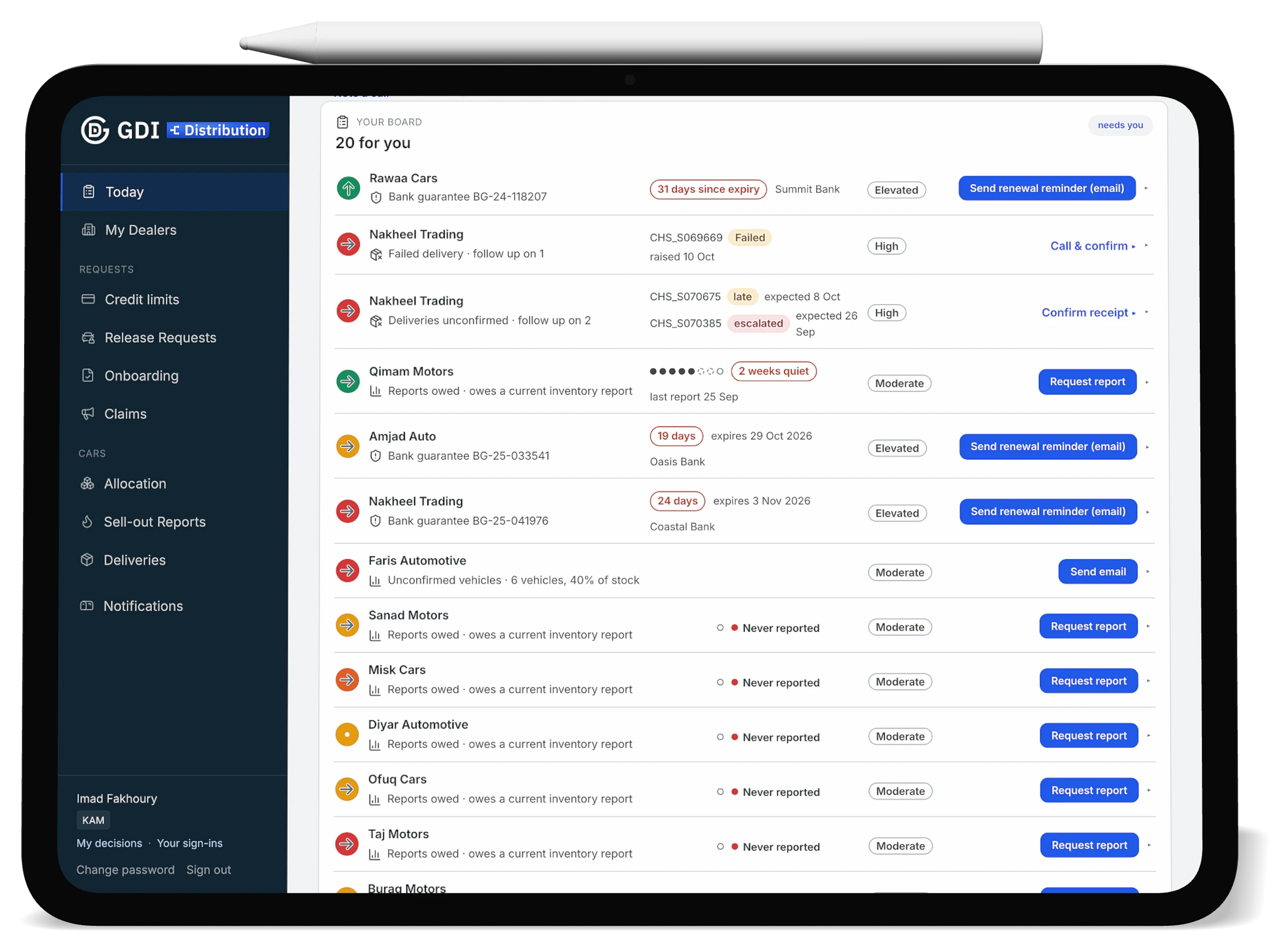The image size is (1288, 952).
Task: Expand Misk Cars row arrow
Action: [x=1148, y=680]
